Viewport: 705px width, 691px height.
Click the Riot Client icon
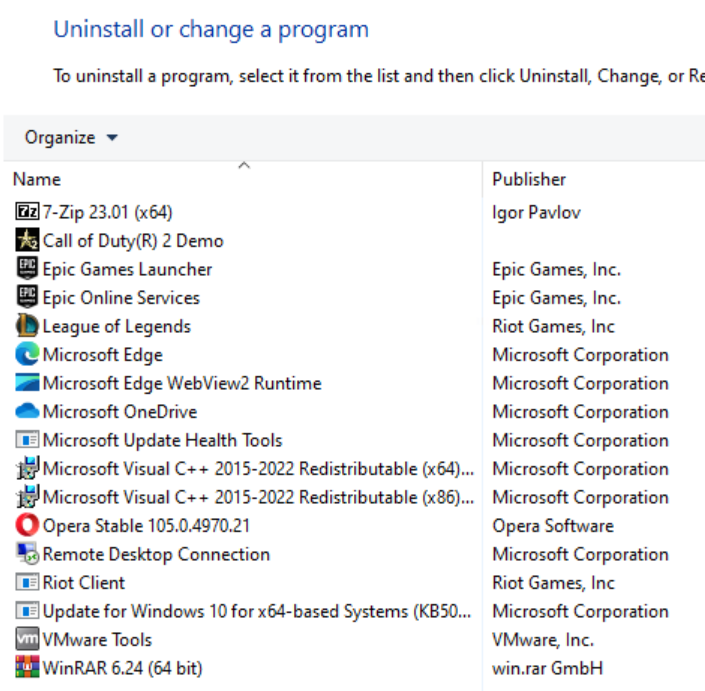[27, 582]
